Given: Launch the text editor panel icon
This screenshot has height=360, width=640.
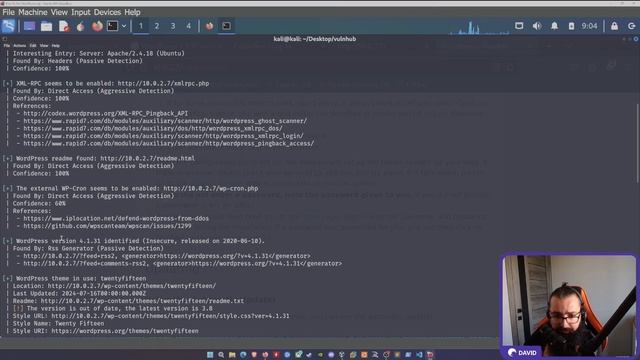Looking at the screenshot, I should click(x=64, y=26).
